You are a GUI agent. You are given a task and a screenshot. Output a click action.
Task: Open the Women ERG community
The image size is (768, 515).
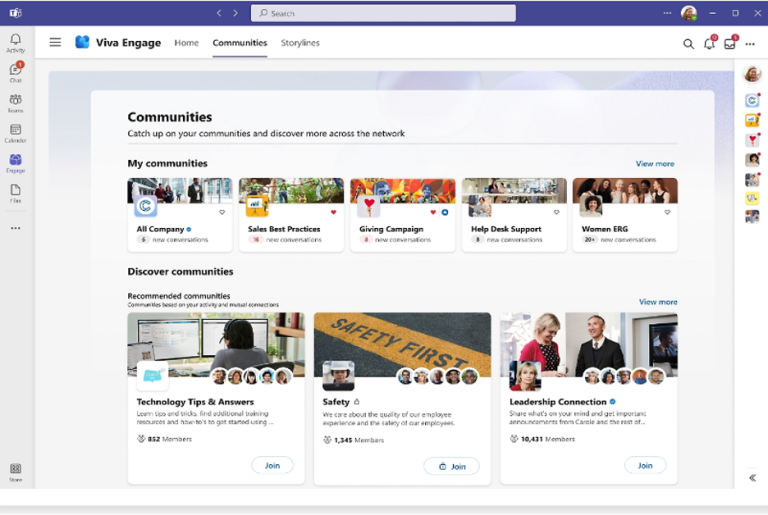[604, 229]
